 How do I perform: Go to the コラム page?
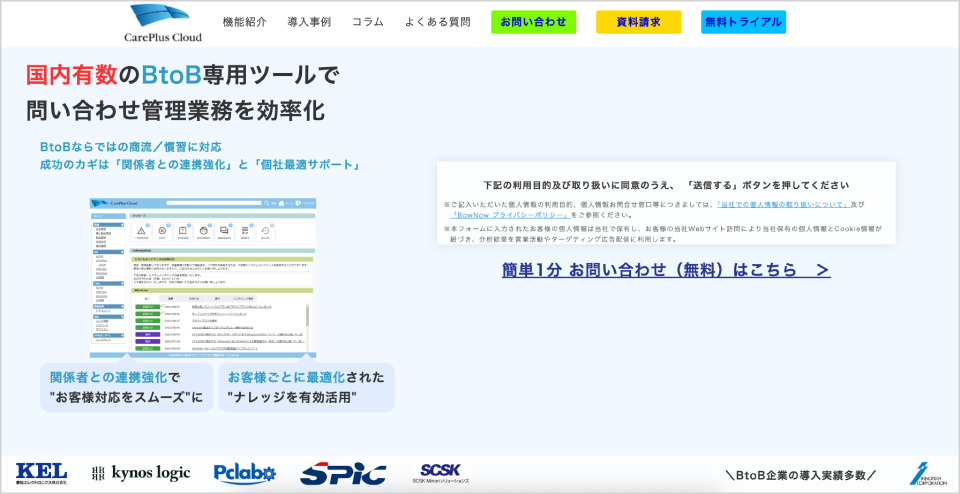coord(368,22)
